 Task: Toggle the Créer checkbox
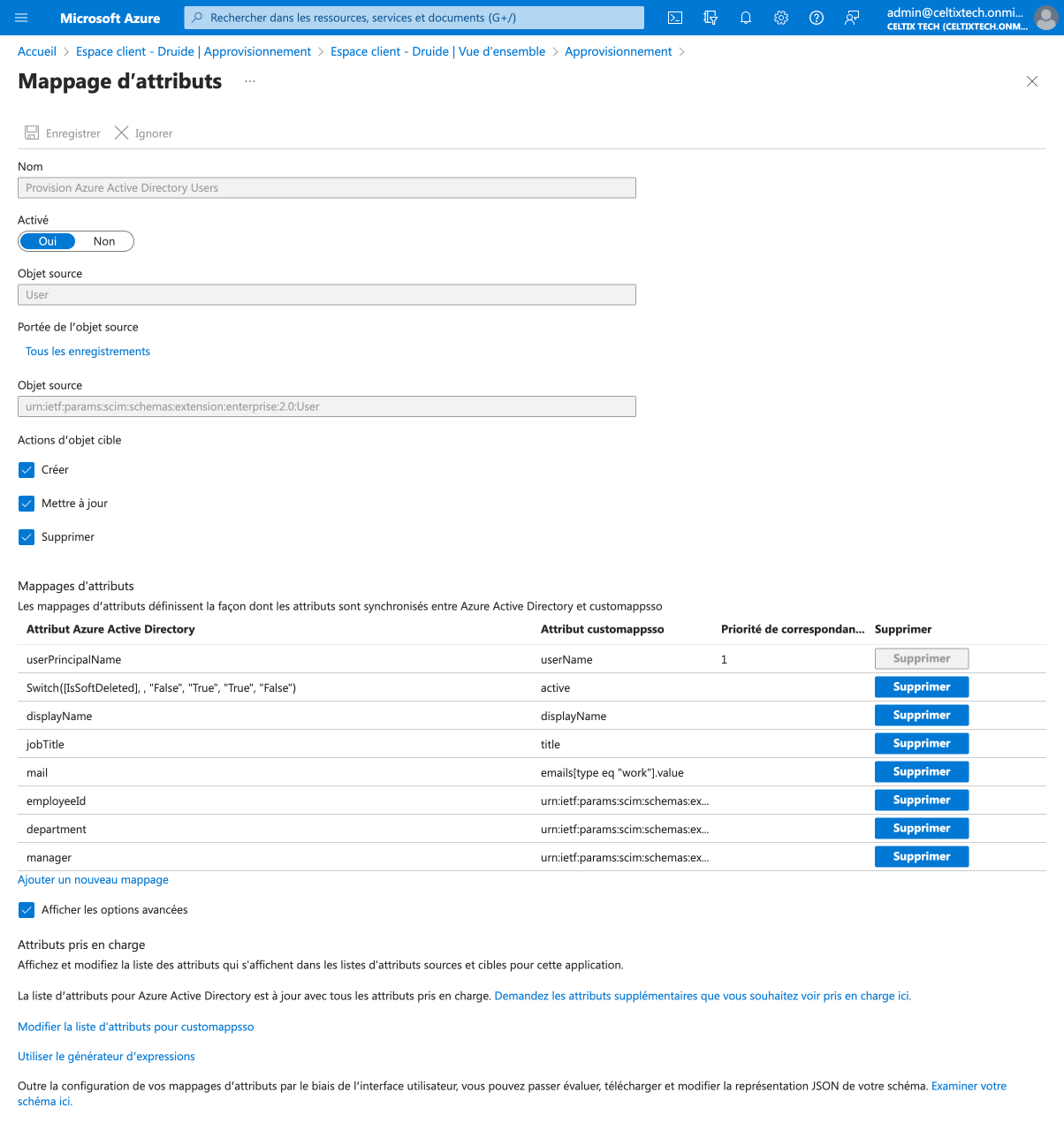tap(27, 470)
